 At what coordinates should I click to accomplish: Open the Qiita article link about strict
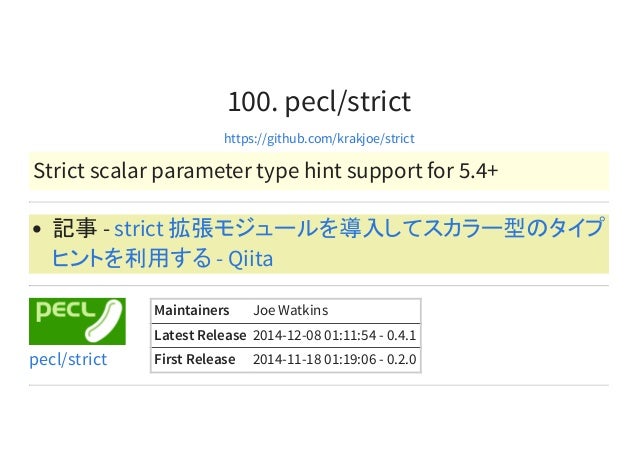(328, 243)
